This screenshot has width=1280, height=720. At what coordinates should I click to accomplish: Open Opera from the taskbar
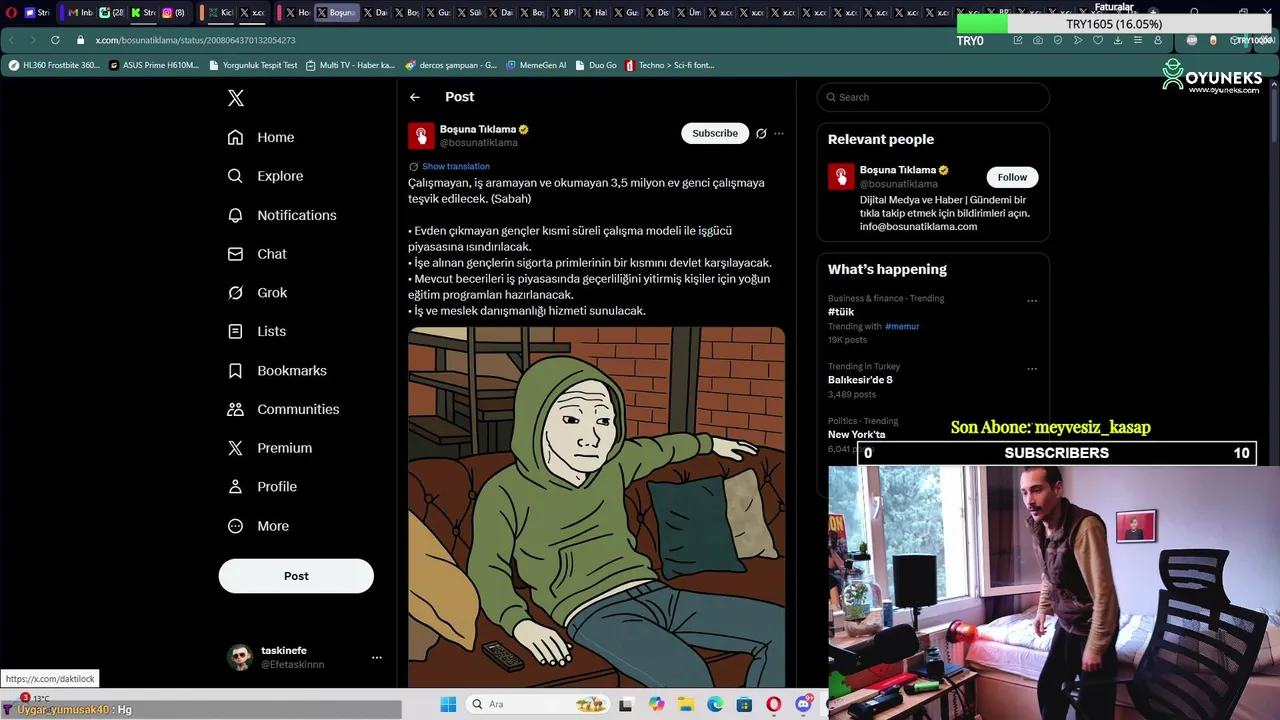click(x=773, y=704)
